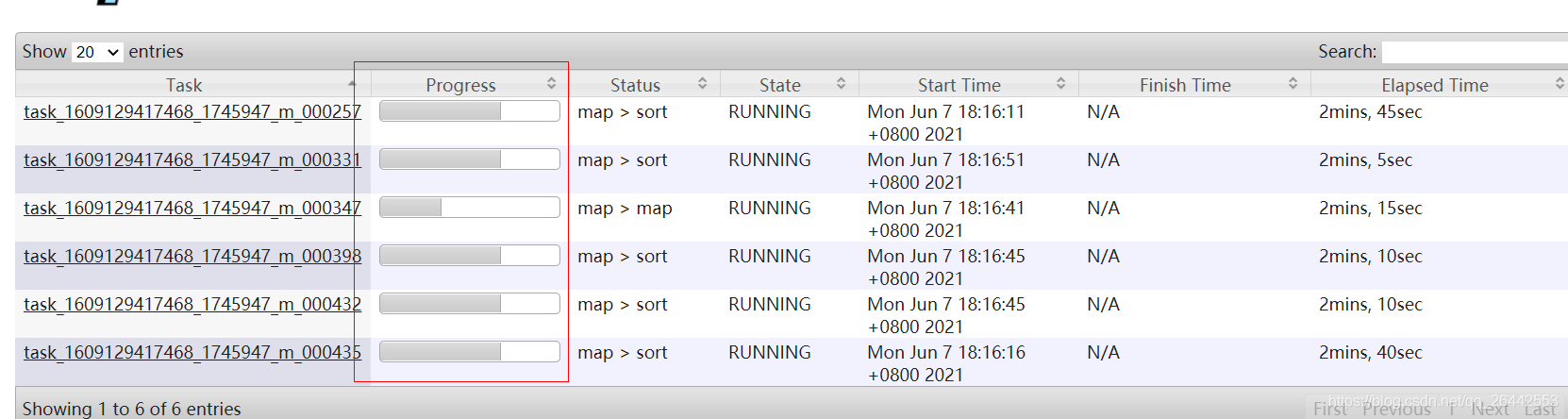Open task link ending in m_000331
Image resolution: width=1568 pixels, height=419 pixels.
192,159
